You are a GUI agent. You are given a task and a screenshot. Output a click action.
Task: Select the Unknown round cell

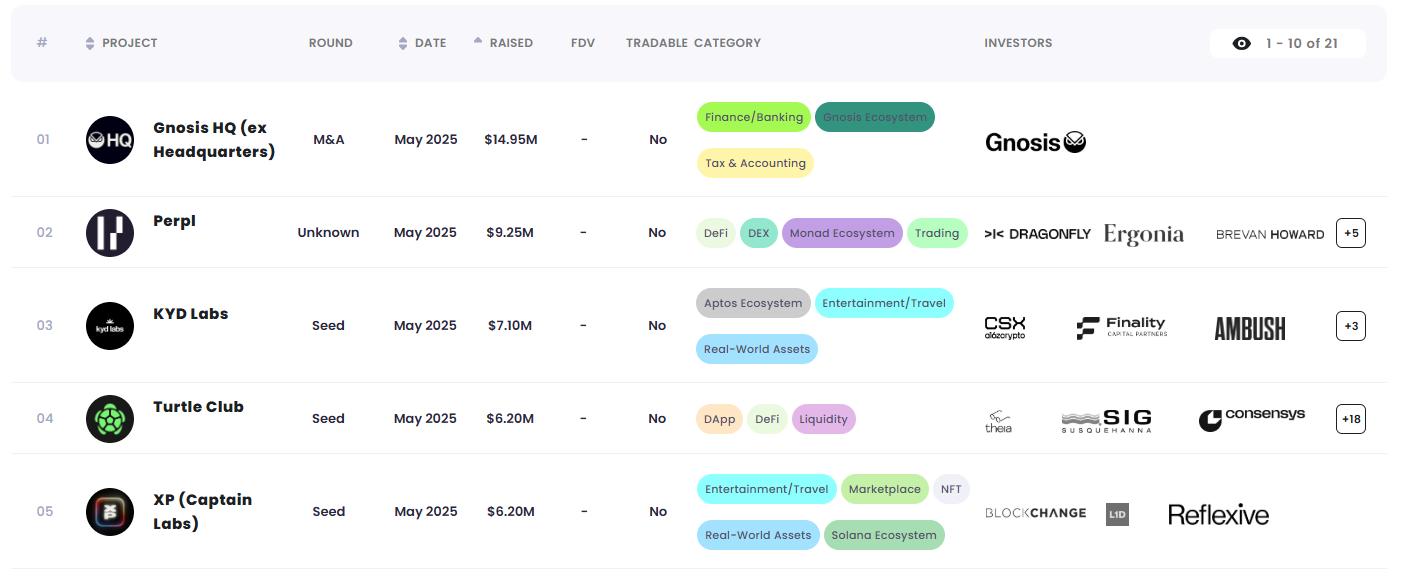(328, 233)
